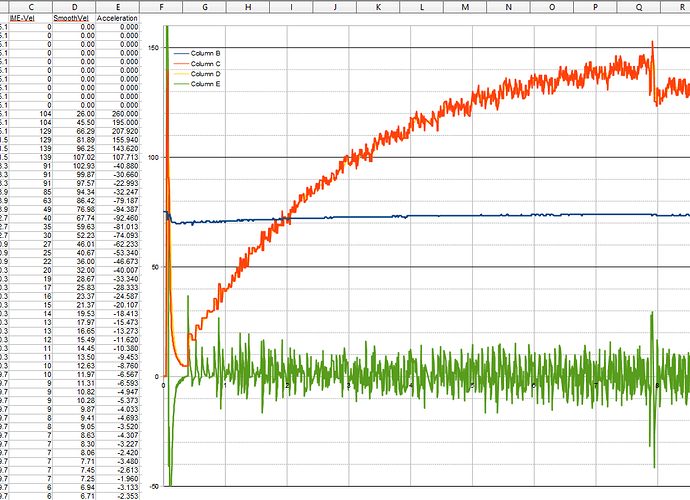The height and width of the screenshot is (500, 690).
Task: Select the Column D legend entry
Action: pyautogui.click(x=197, y=74)
